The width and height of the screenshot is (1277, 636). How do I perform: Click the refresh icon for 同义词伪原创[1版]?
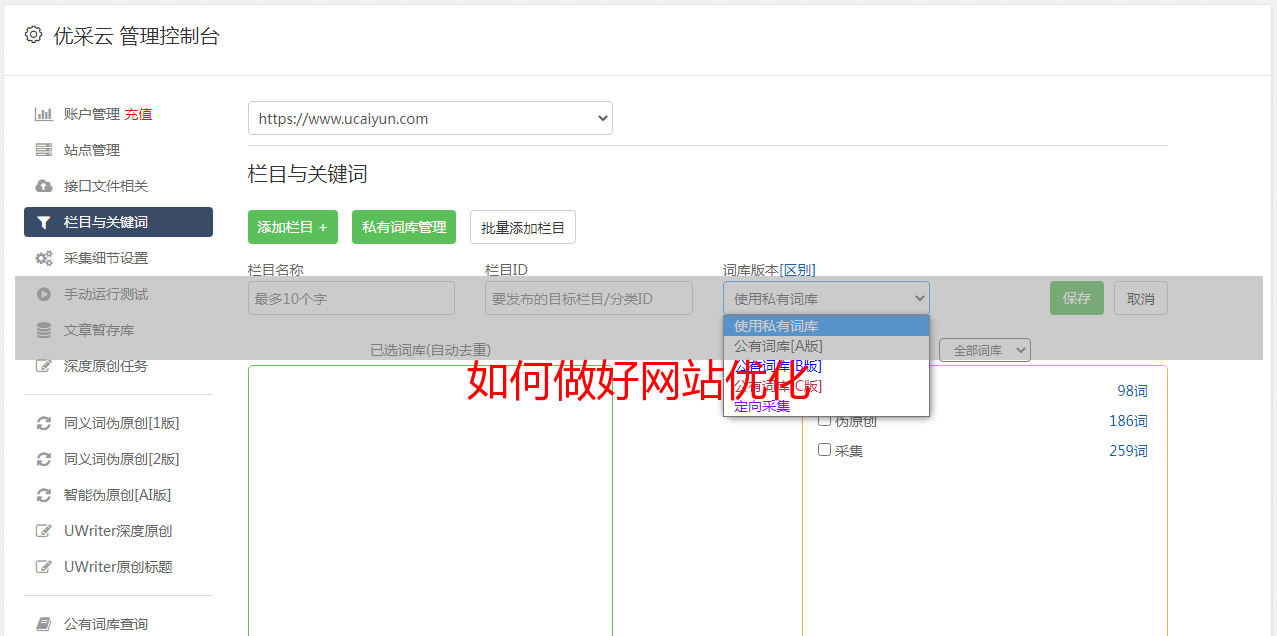coord(43,423)
